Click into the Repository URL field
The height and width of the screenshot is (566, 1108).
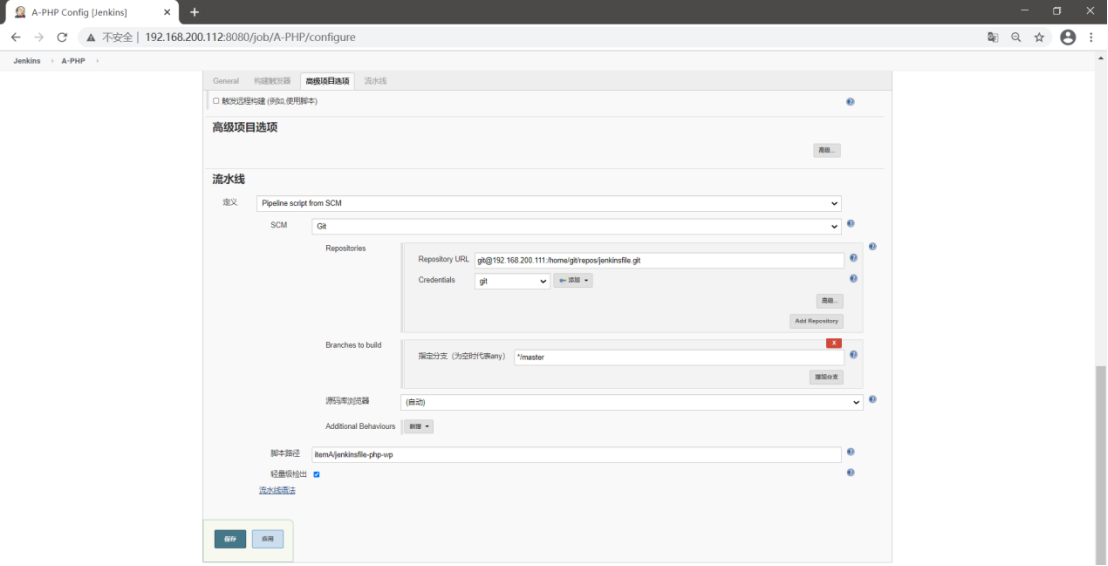659,261
